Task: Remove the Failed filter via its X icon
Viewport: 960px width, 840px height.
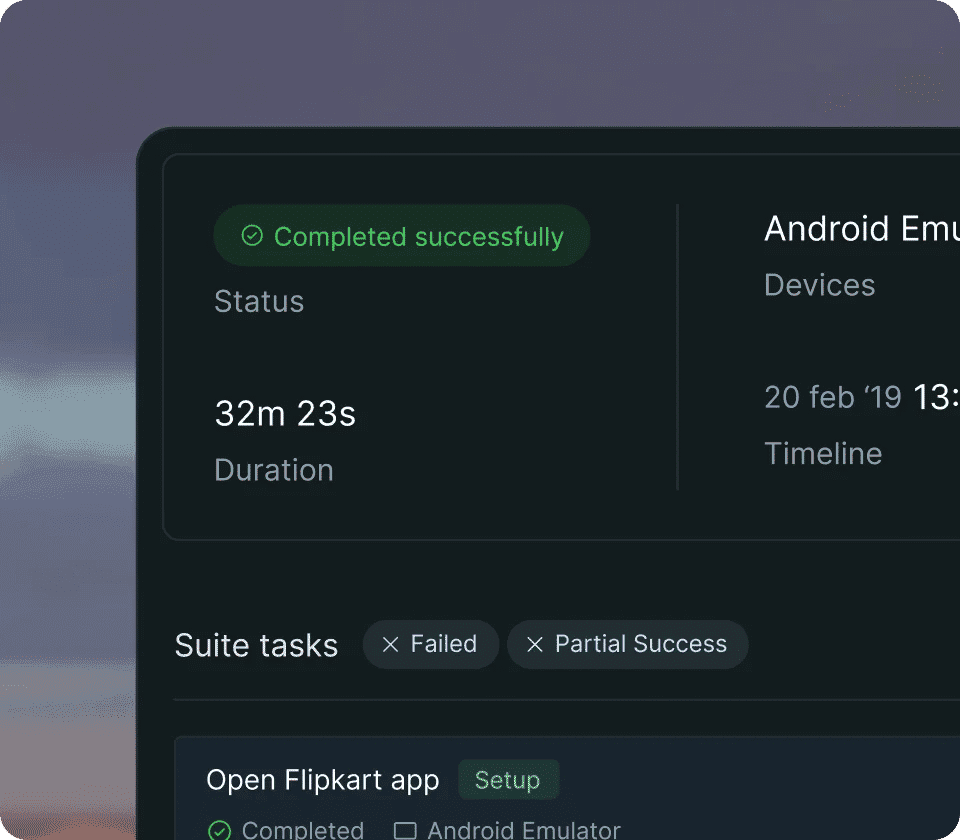Action: [x=391, y=644]
